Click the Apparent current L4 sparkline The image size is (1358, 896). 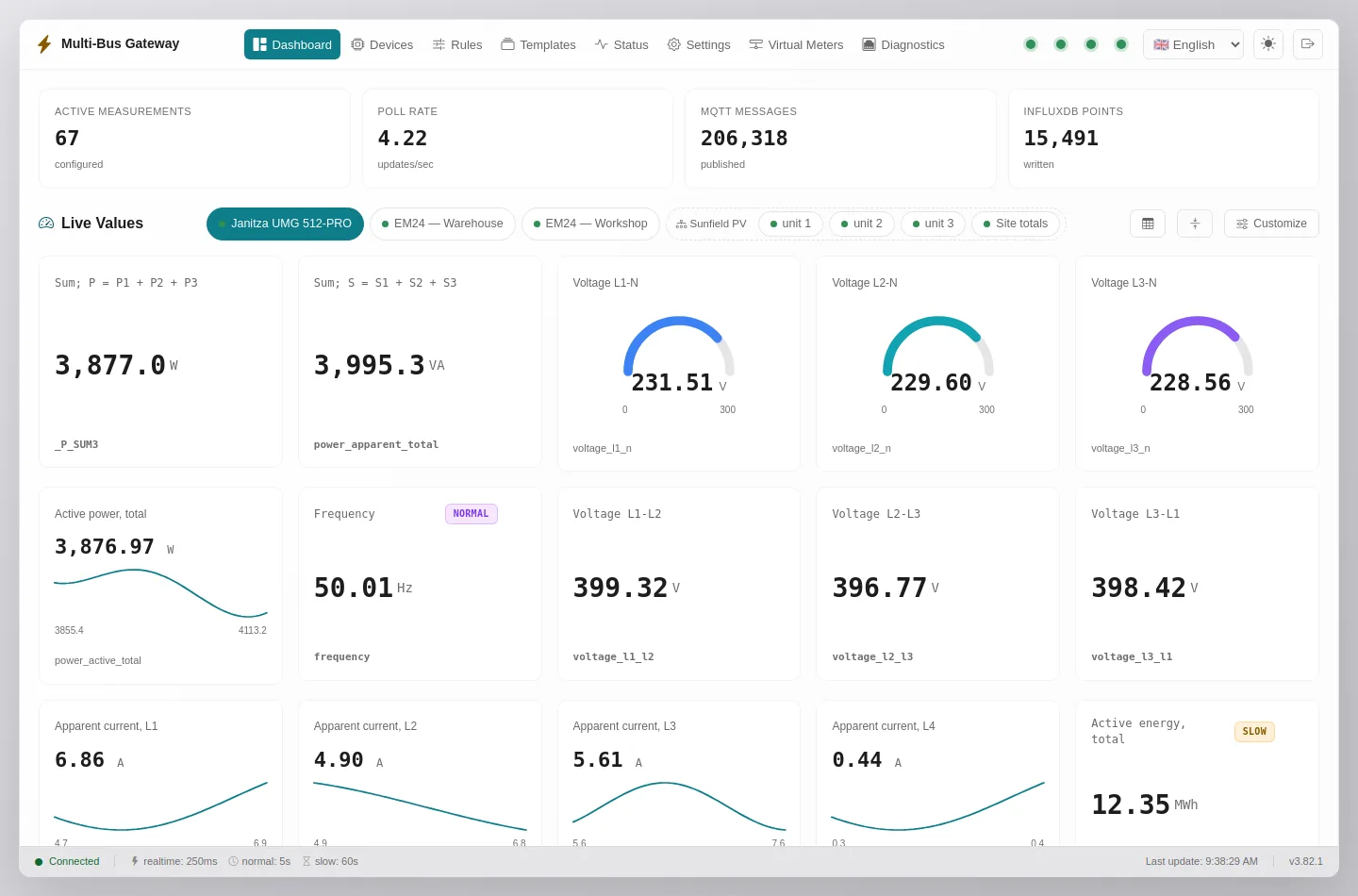(x=938, y=806)
